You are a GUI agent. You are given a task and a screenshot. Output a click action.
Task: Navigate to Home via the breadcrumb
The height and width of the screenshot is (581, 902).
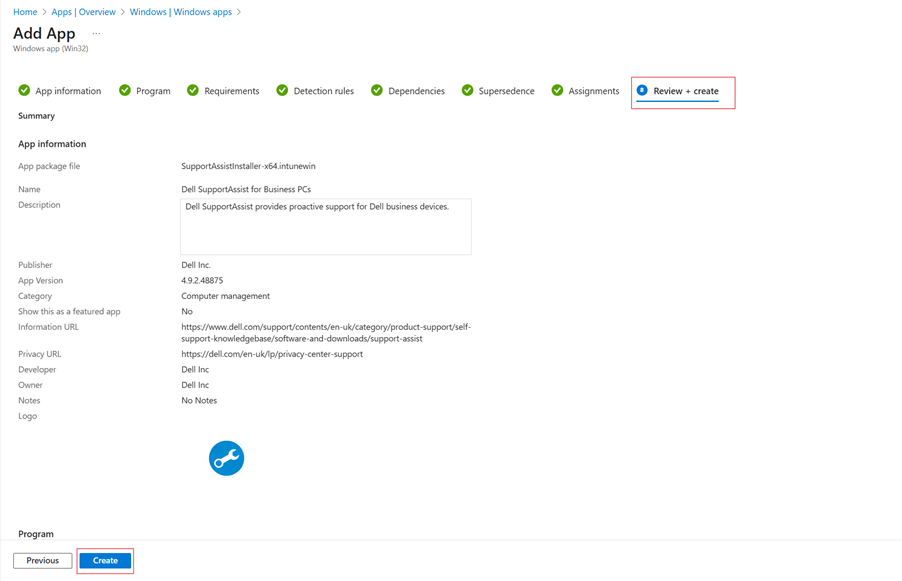click(x=24, y=11)
